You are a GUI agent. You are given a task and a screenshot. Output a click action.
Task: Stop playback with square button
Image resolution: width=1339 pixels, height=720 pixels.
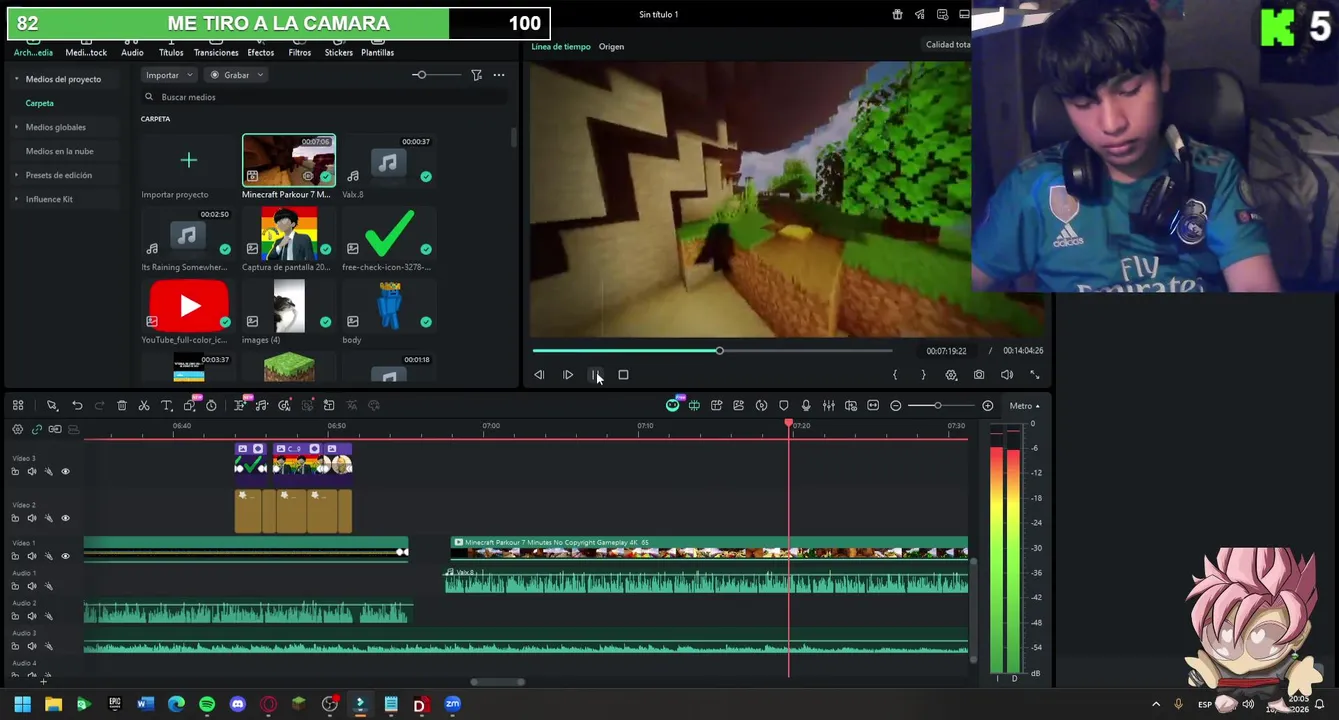[623, 375]
